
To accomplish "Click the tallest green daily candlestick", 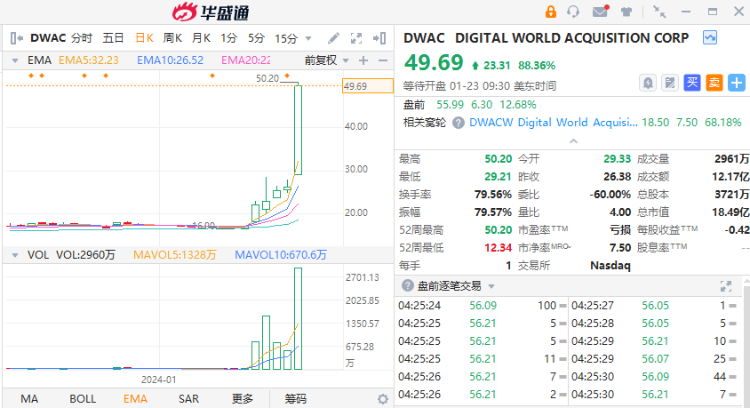I will pyautogui.click(x=298, y=129).
